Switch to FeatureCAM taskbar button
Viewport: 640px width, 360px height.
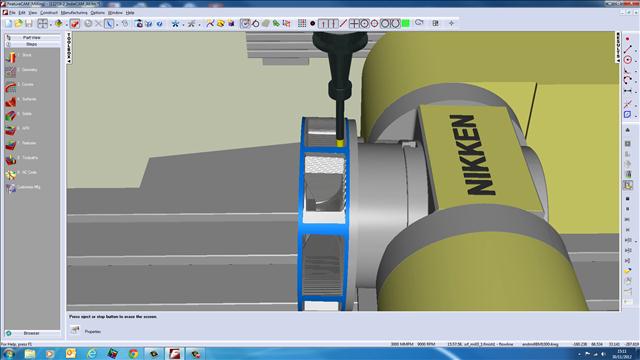point(175,353)
